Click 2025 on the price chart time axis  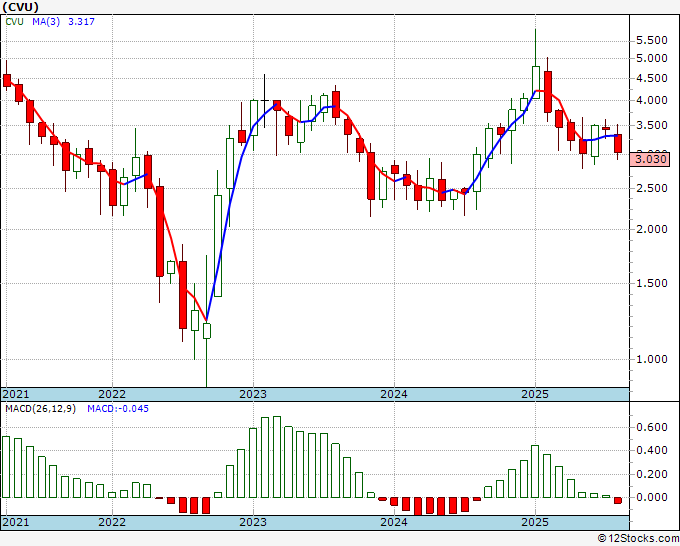click(x=535, y=394)
